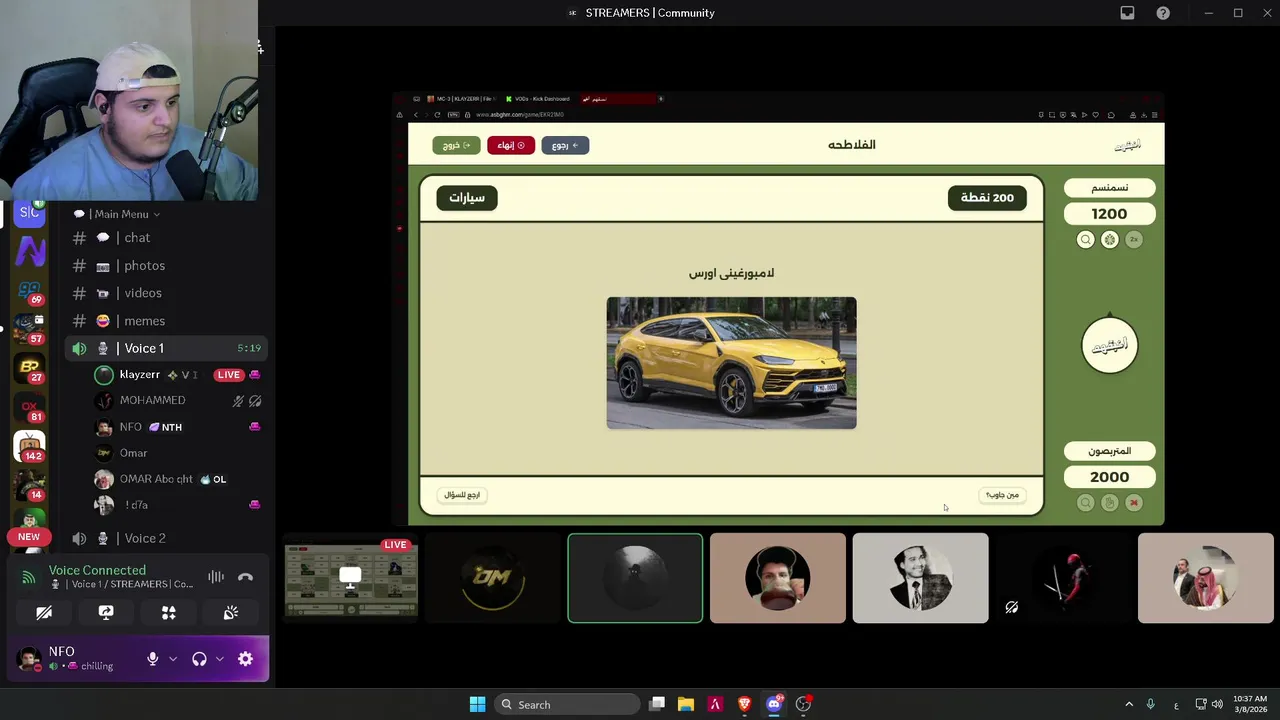Deafen with the headphones icon
Screen dimensions: 1280x720
[199, 659]
